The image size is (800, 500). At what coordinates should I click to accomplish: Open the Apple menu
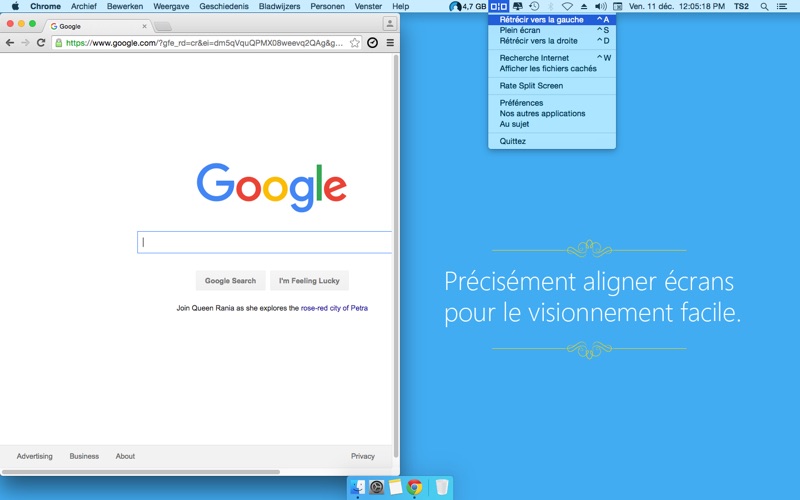click(15, 6)
